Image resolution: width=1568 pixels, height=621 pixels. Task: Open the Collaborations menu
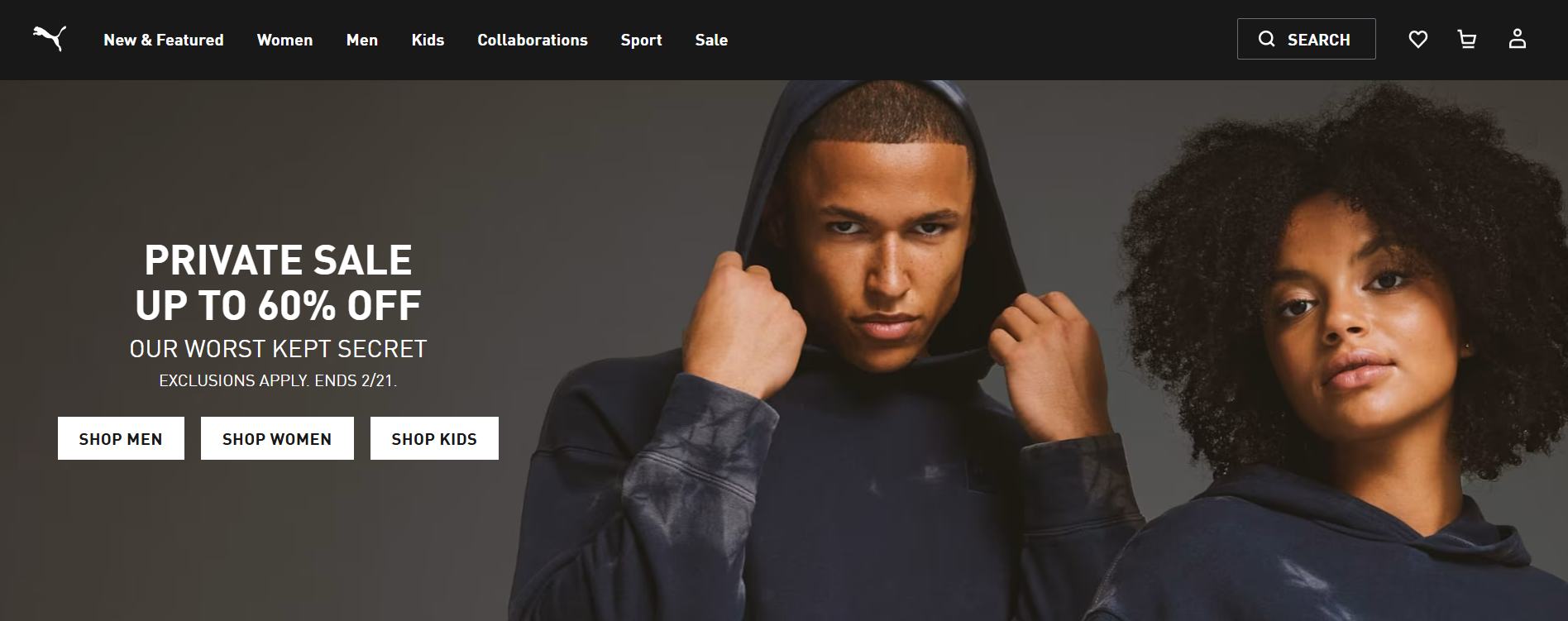pyautogui.click(x=533, y=40)
